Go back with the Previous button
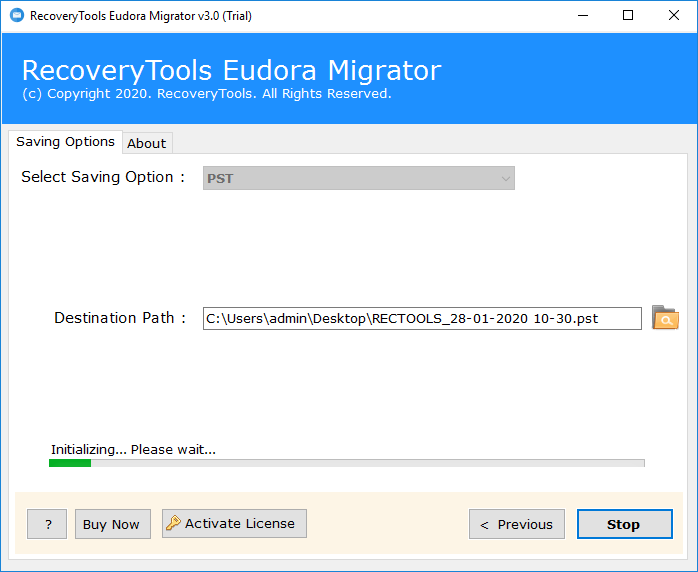The image size is (698, 572). coord(517,524)
